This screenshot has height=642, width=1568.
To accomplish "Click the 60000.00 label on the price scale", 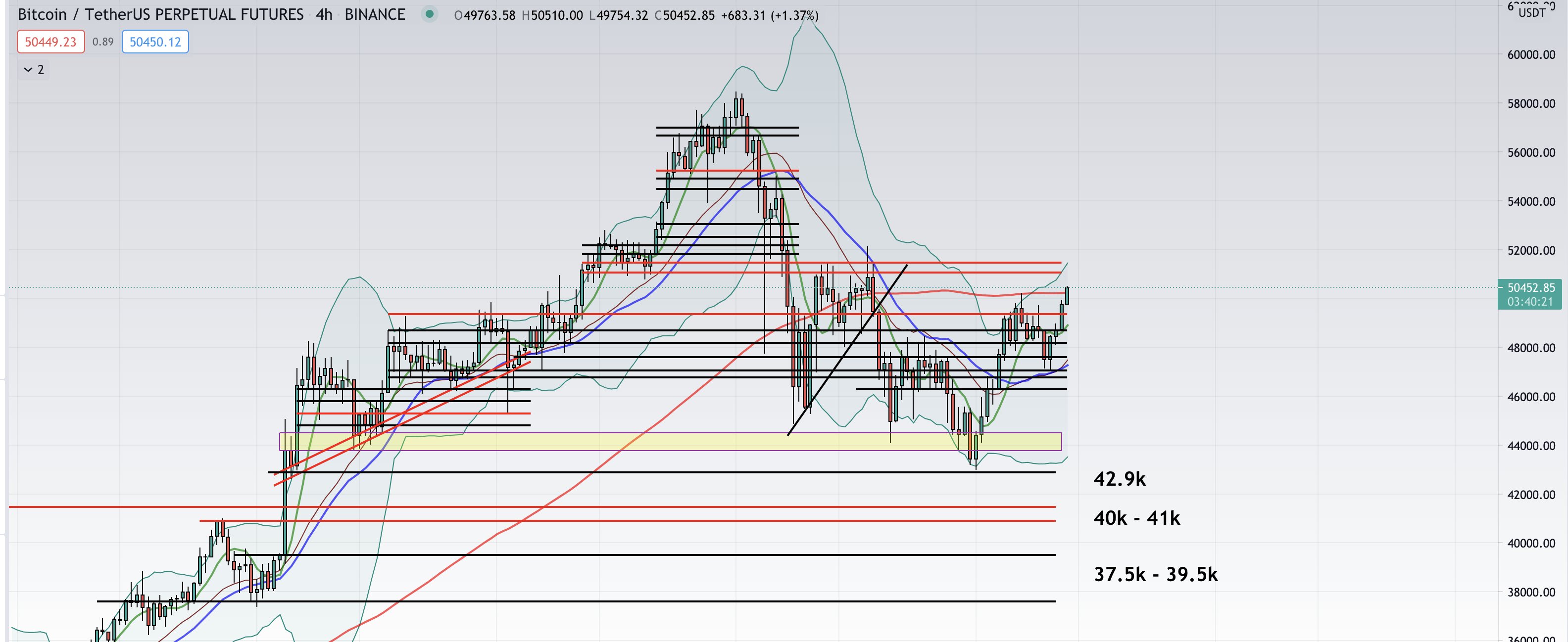I will click(x=1531, y=55).
